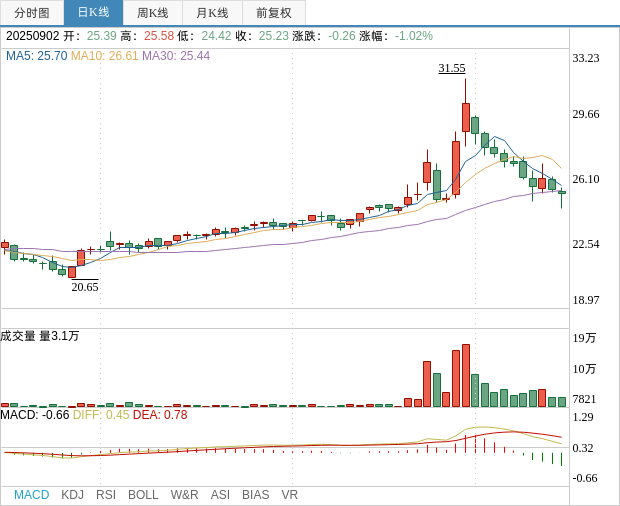Click the 10万 volume axis label
The width and height of the screenshot is (620, 506).
point(584,369)
